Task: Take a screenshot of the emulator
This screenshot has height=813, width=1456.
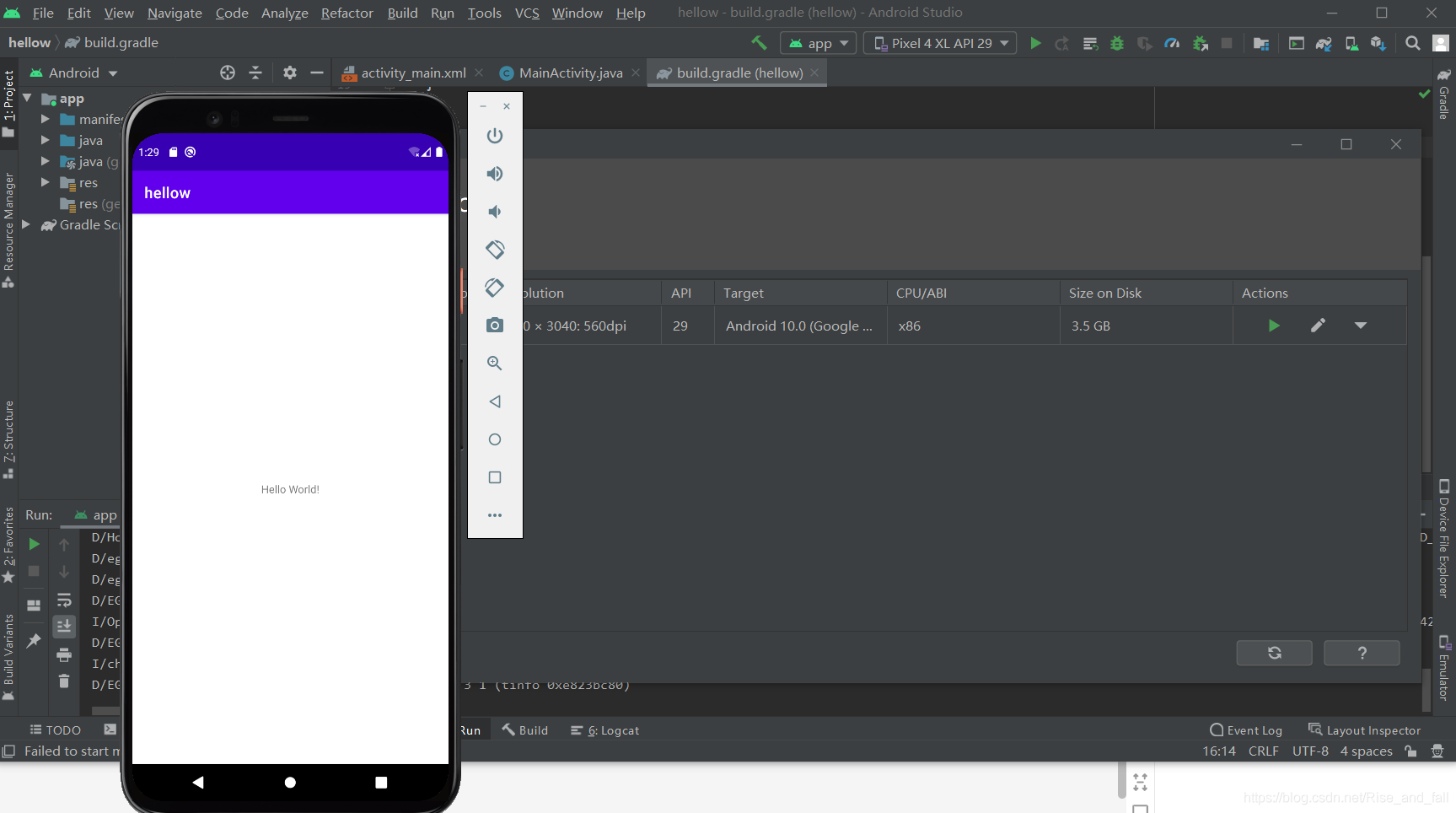Action: pyautogui.click(x=495, y=326)
